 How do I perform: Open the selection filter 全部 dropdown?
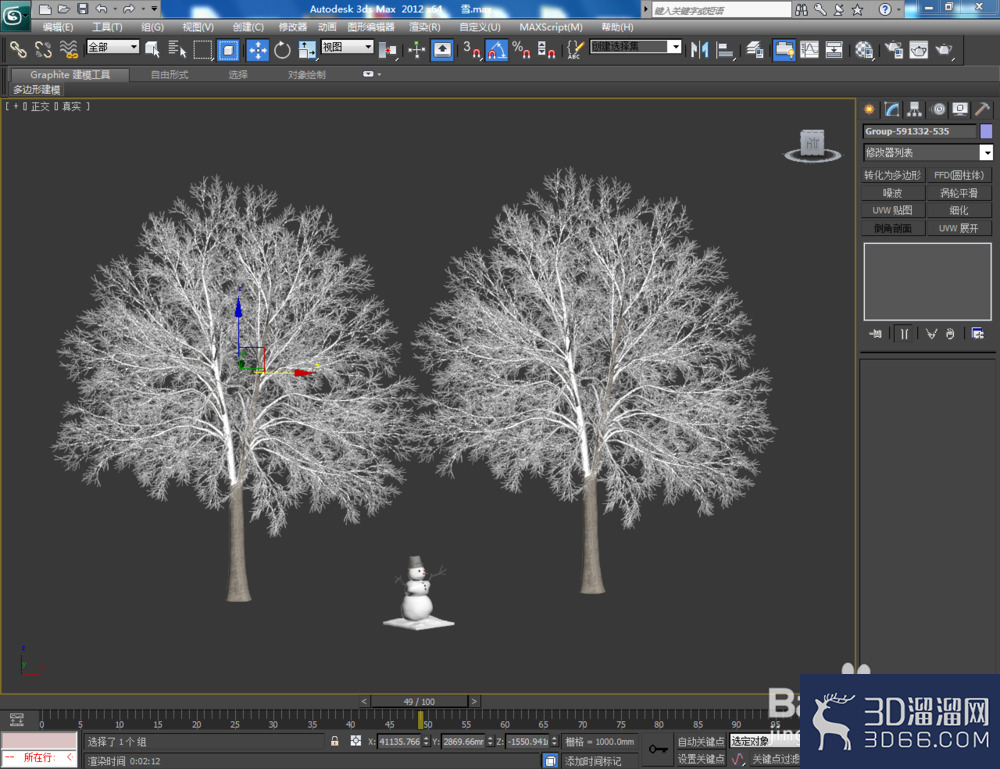click(113, 47)
